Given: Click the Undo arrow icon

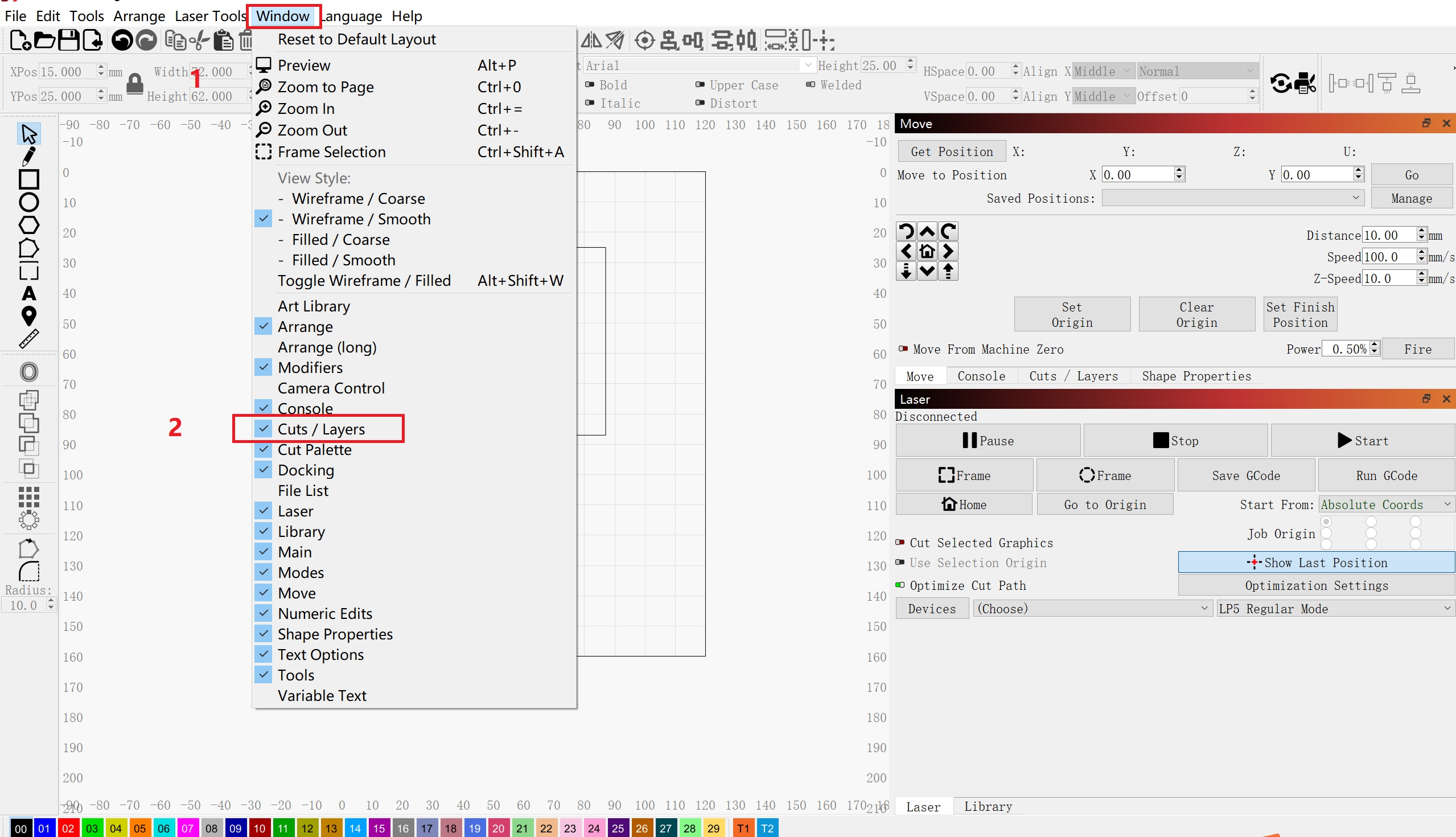Looking at the screenshot, I should coord(122,40).
